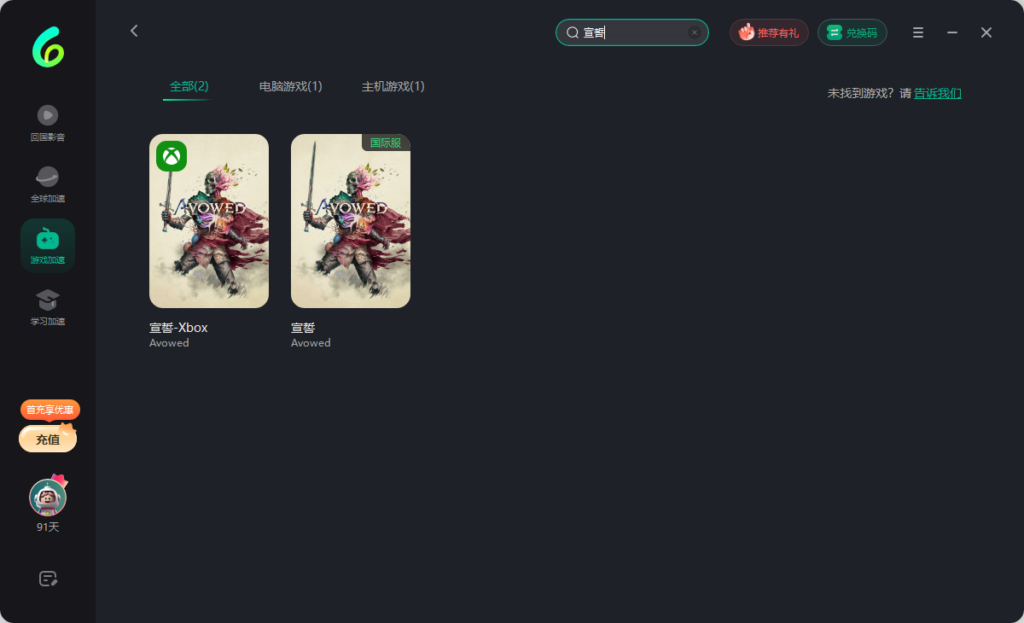Viewport: 1024px width, 623px height.
Task: Open the hamburger menu icon
Action: (x=918, y=33)
